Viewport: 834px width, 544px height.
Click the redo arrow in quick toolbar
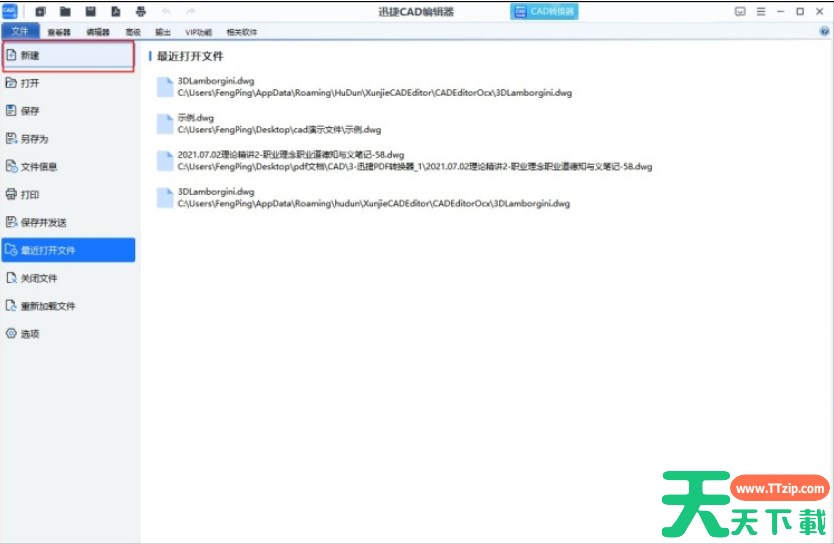click(x=190, y=11)
